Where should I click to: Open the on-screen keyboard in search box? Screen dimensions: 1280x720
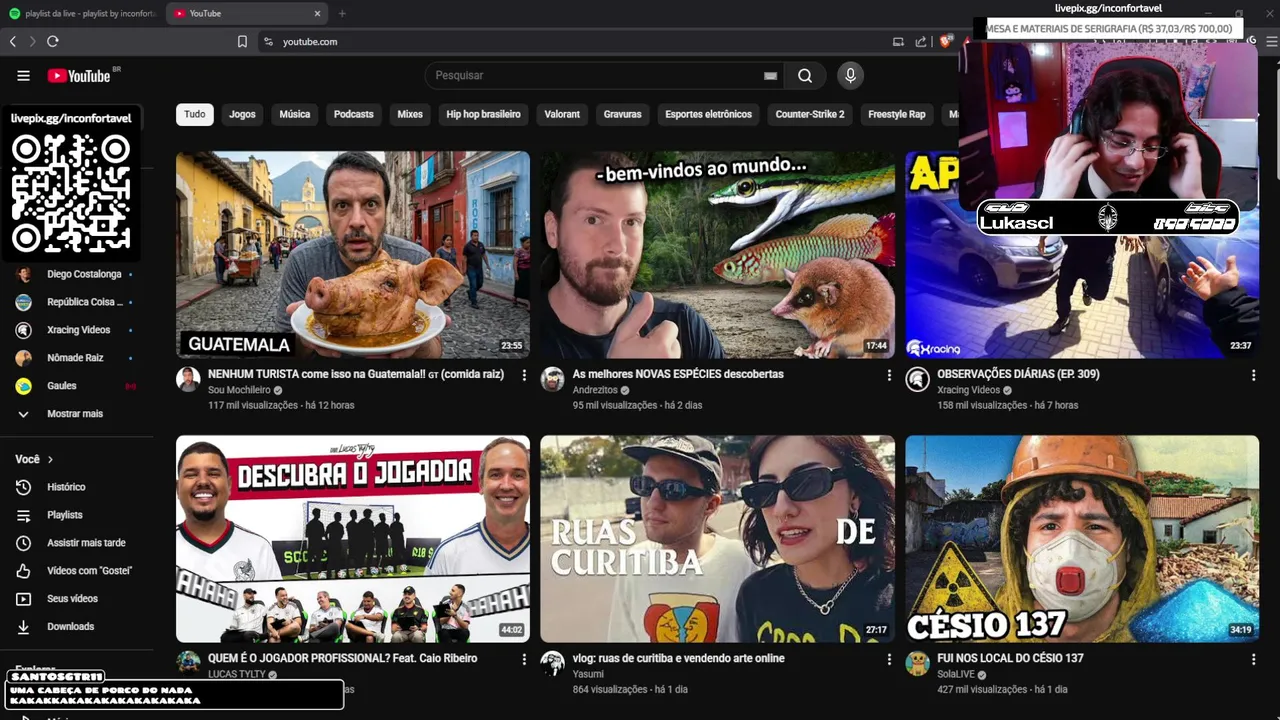[770, 76]
